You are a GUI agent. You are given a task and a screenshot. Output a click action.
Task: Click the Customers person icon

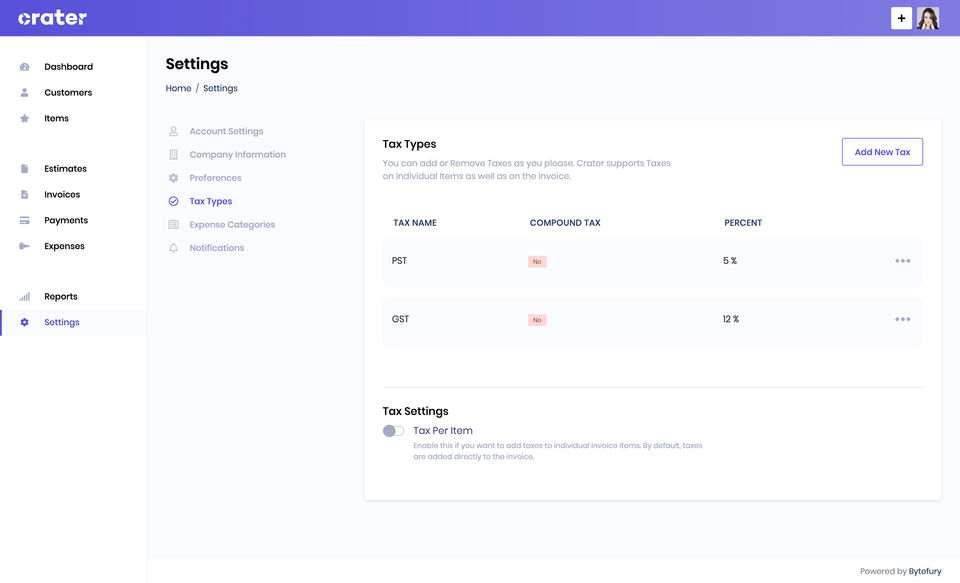coord(24,92)
